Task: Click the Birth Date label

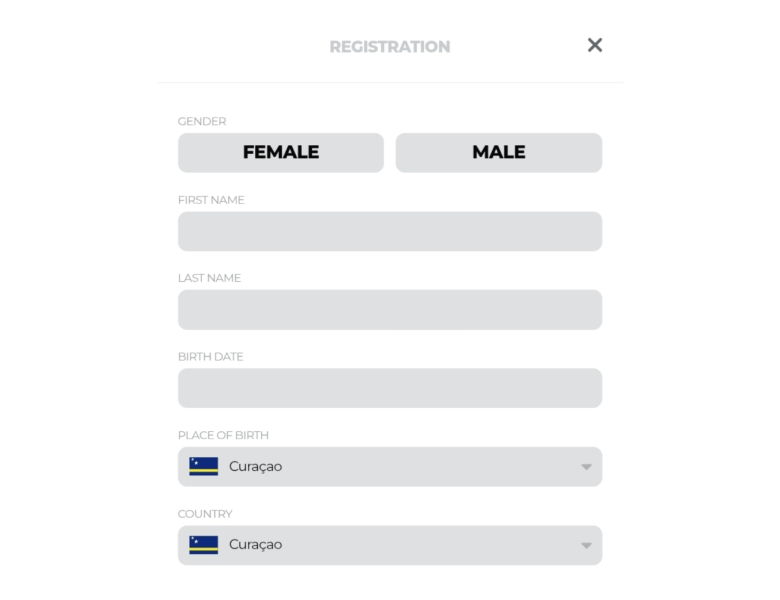Action: click(x=210, y=357)
